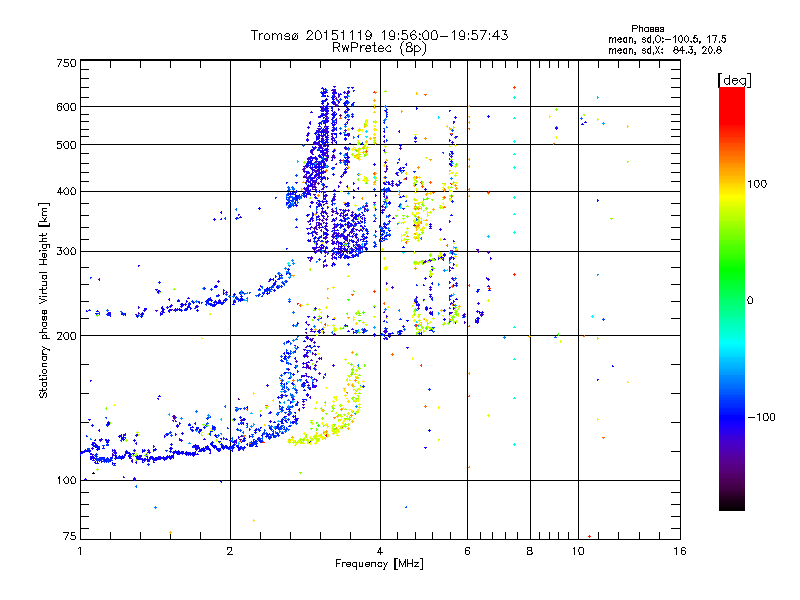Click the plot title 'Tromsø 20151119 19:56:00-19:57:43'
800x600 pixels.
coord(379,35)
